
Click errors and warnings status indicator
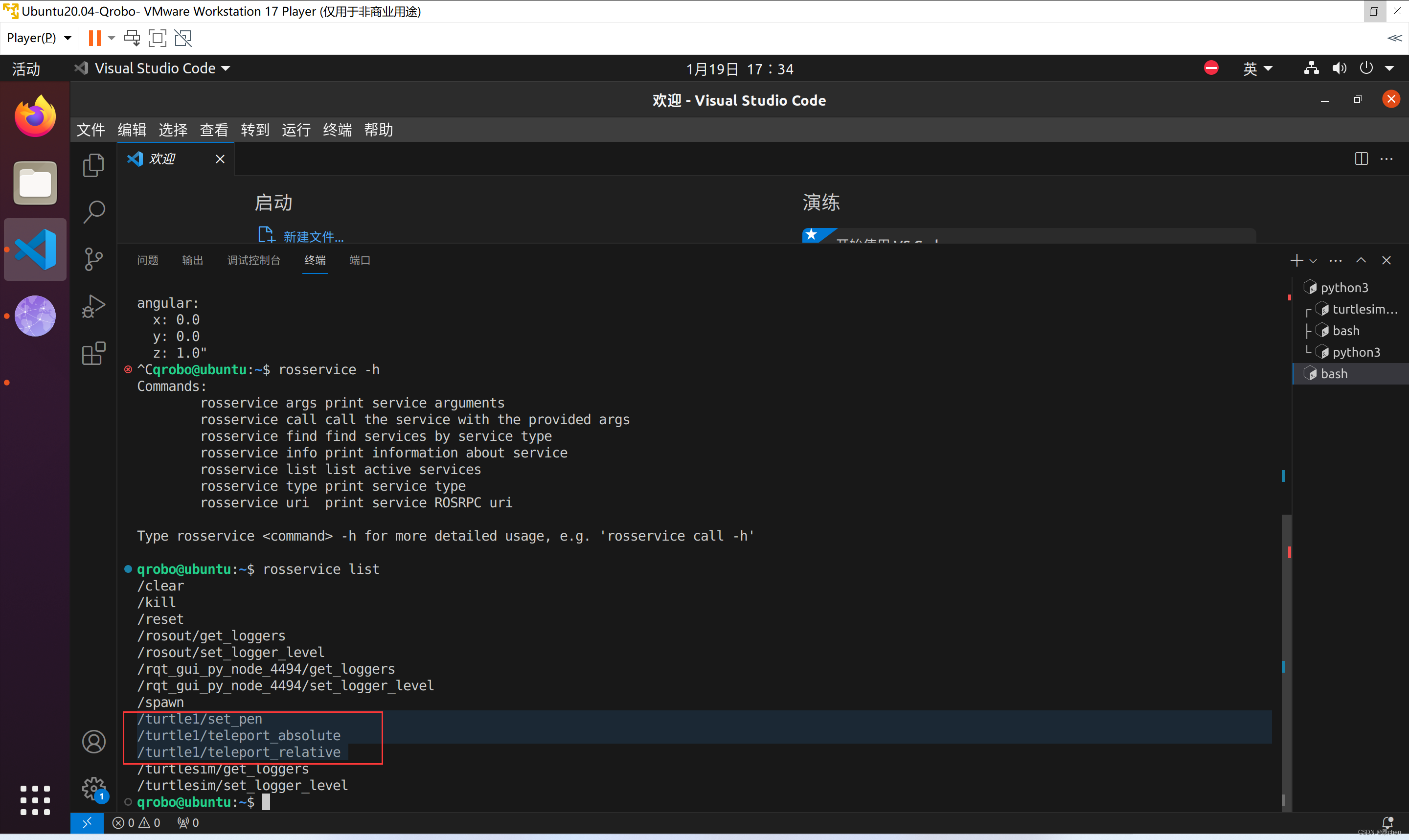click(x=136, y=822)
